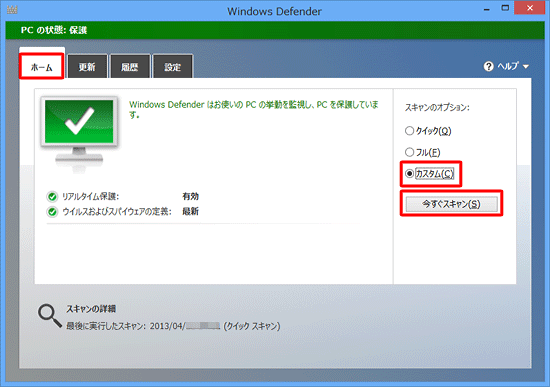
Task: Click the Windows Defender title bar icon
Action: pyautogui.click(x=12, y=10)
